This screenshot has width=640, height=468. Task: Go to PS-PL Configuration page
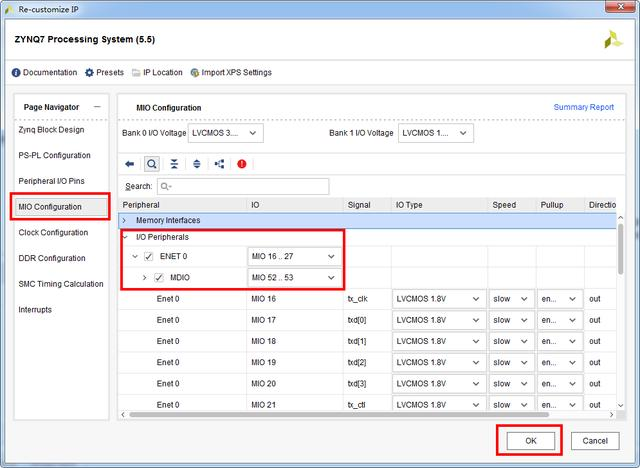click(54, 155)
